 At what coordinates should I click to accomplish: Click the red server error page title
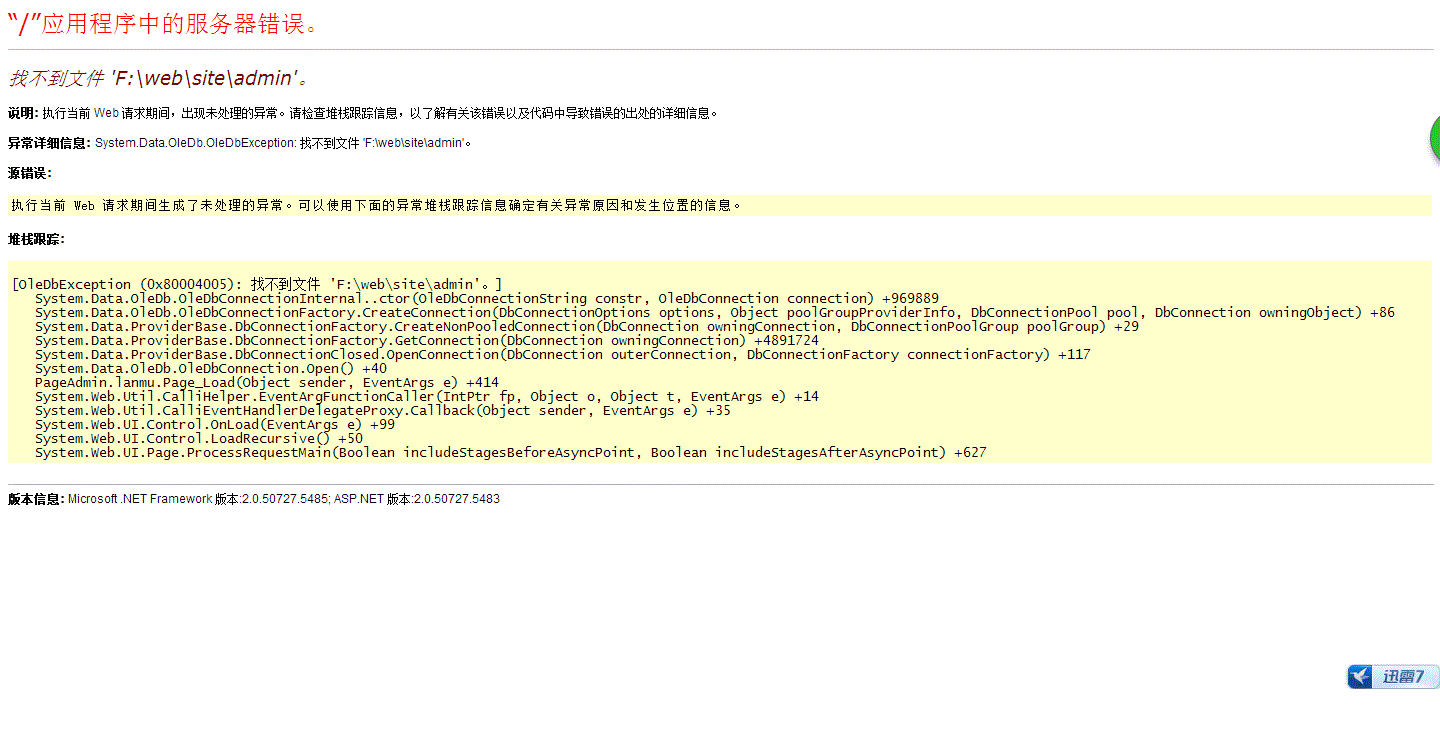[163, 24]
